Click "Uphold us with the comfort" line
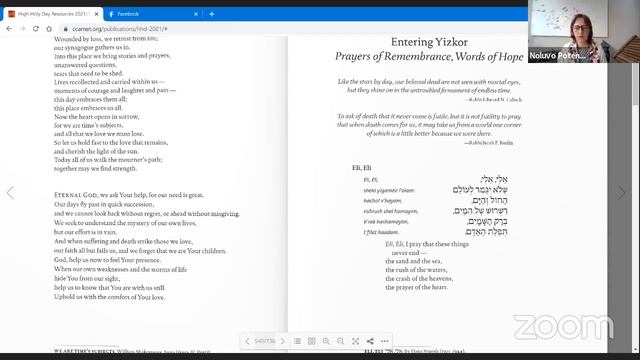The image size is (640, 360). pyautogui.click(x=109, y=297)
